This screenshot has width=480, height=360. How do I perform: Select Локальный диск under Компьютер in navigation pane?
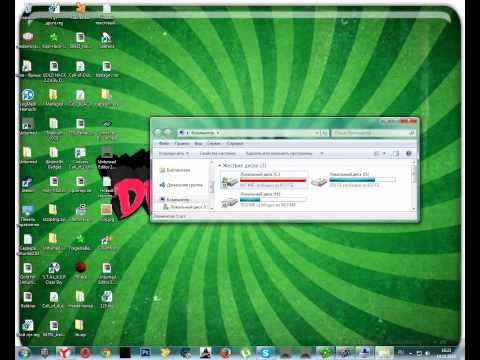pyautogui.click(x=185, y=207)
